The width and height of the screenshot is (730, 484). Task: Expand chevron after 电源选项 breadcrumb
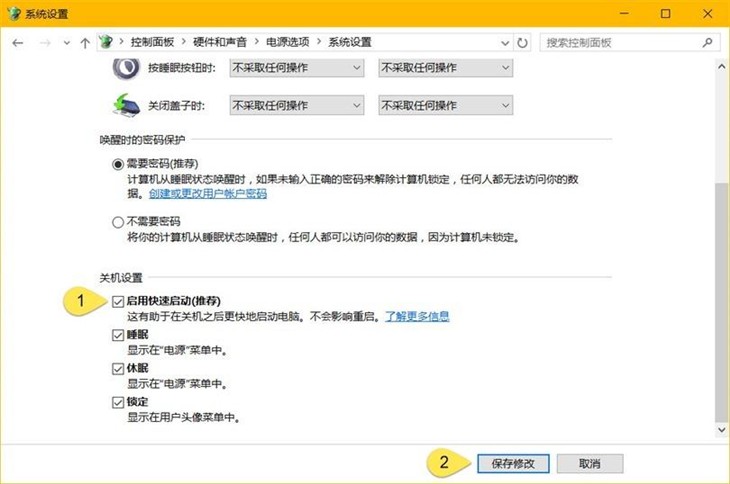point(319,42)
